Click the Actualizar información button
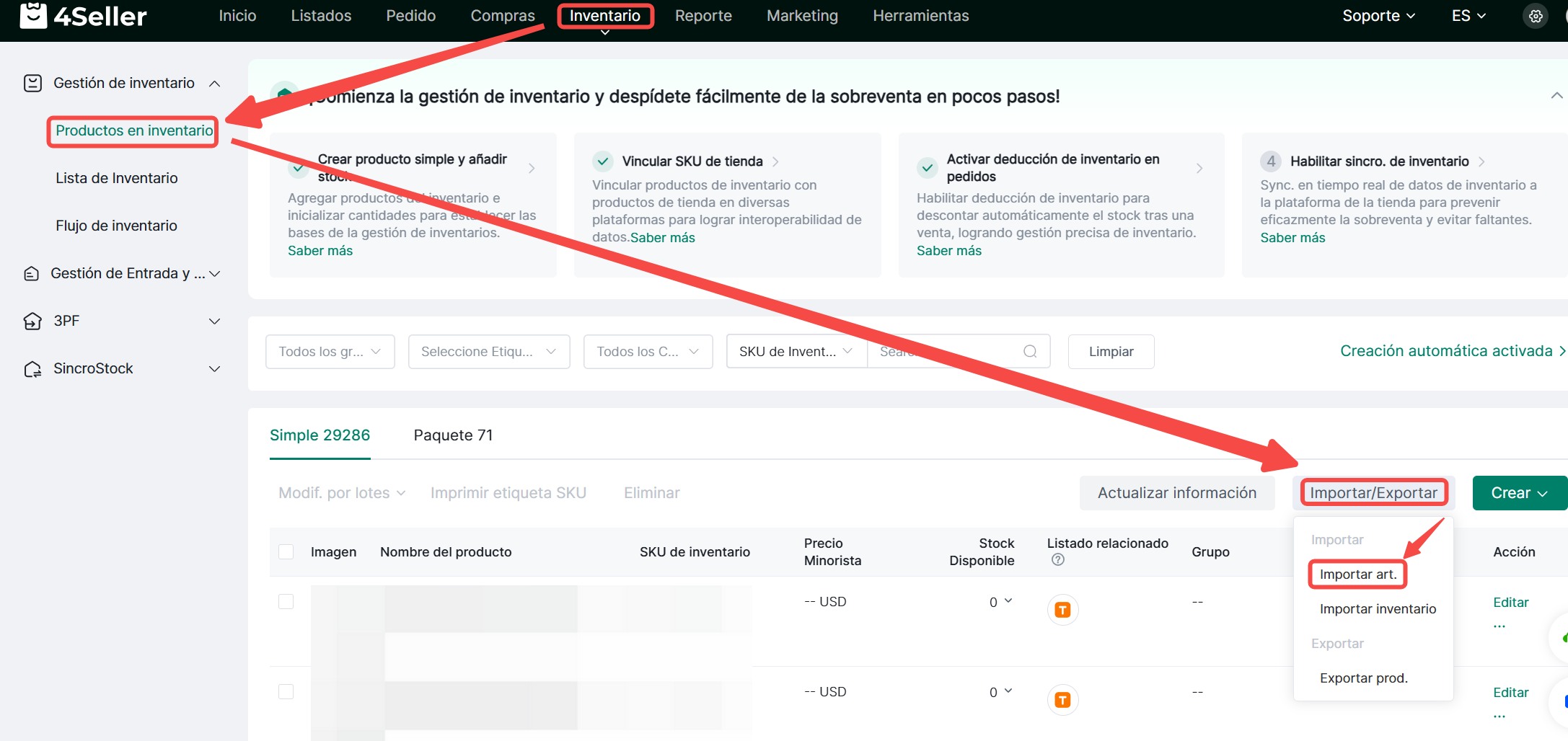The image size is (1568, 741). coord(1176,493)
